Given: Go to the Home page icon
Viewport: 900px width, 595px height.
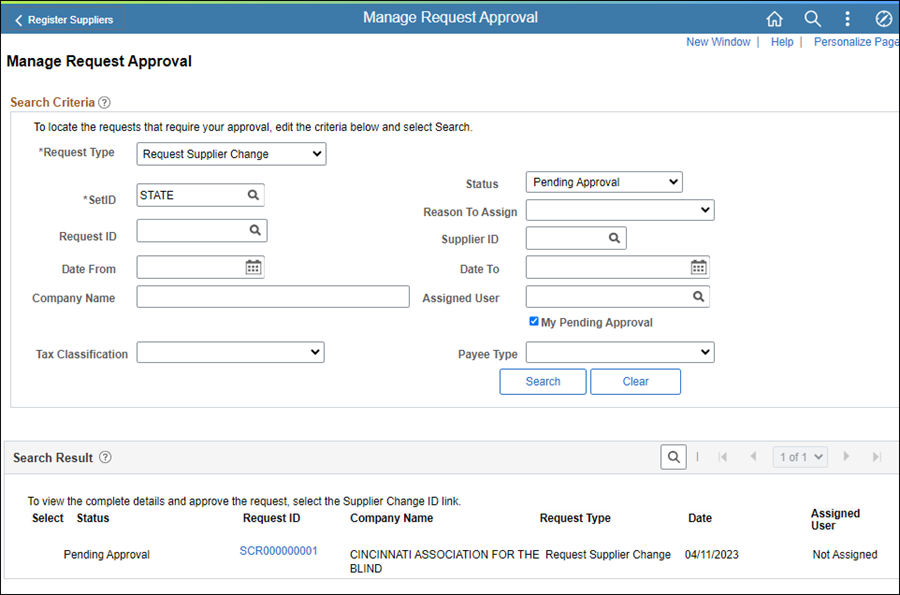Looking at the screenshot, I should point(774,19).
